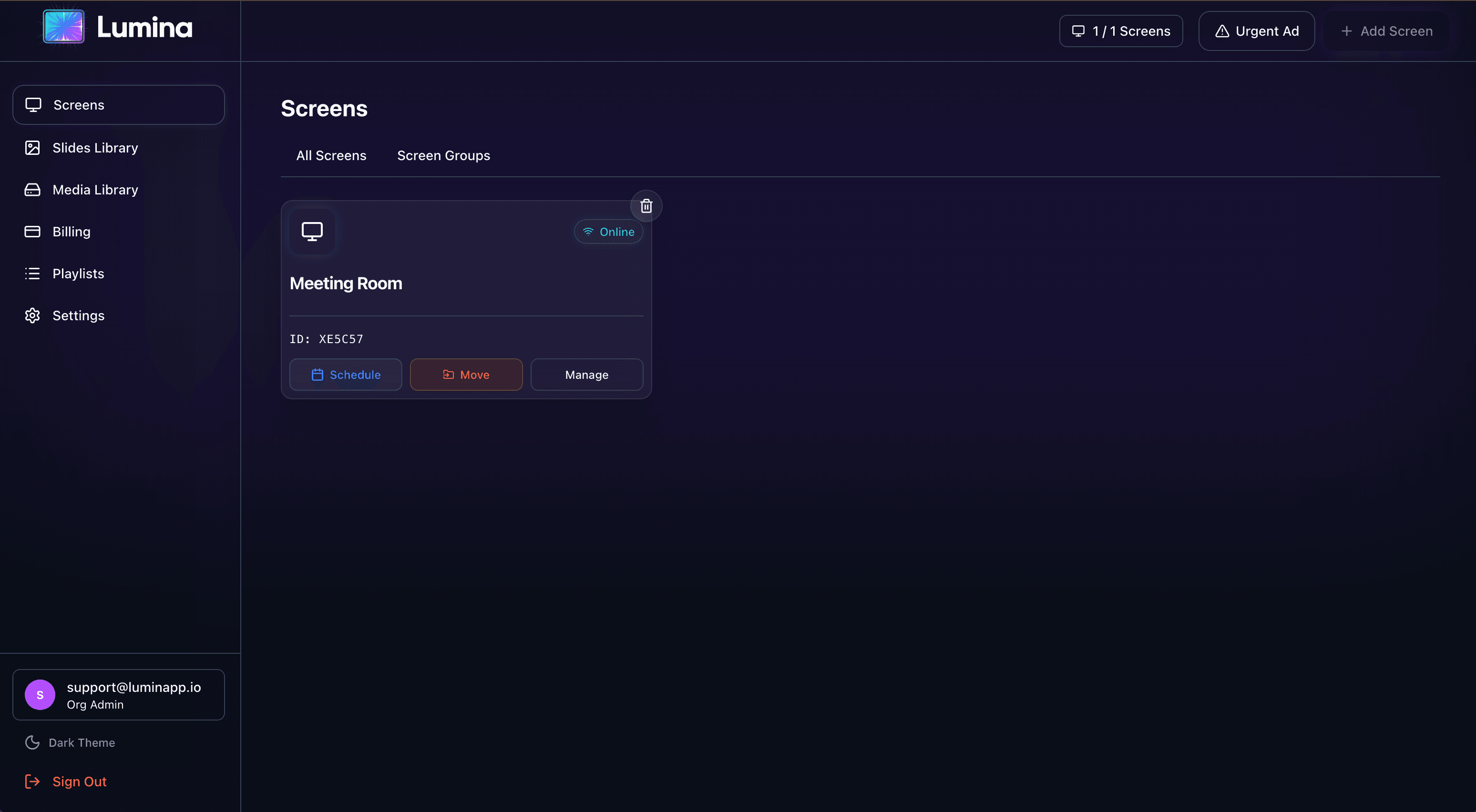Open Settings via the gear icon
The height and width of the screenshot is (812, 1476).
click(32, 315)
